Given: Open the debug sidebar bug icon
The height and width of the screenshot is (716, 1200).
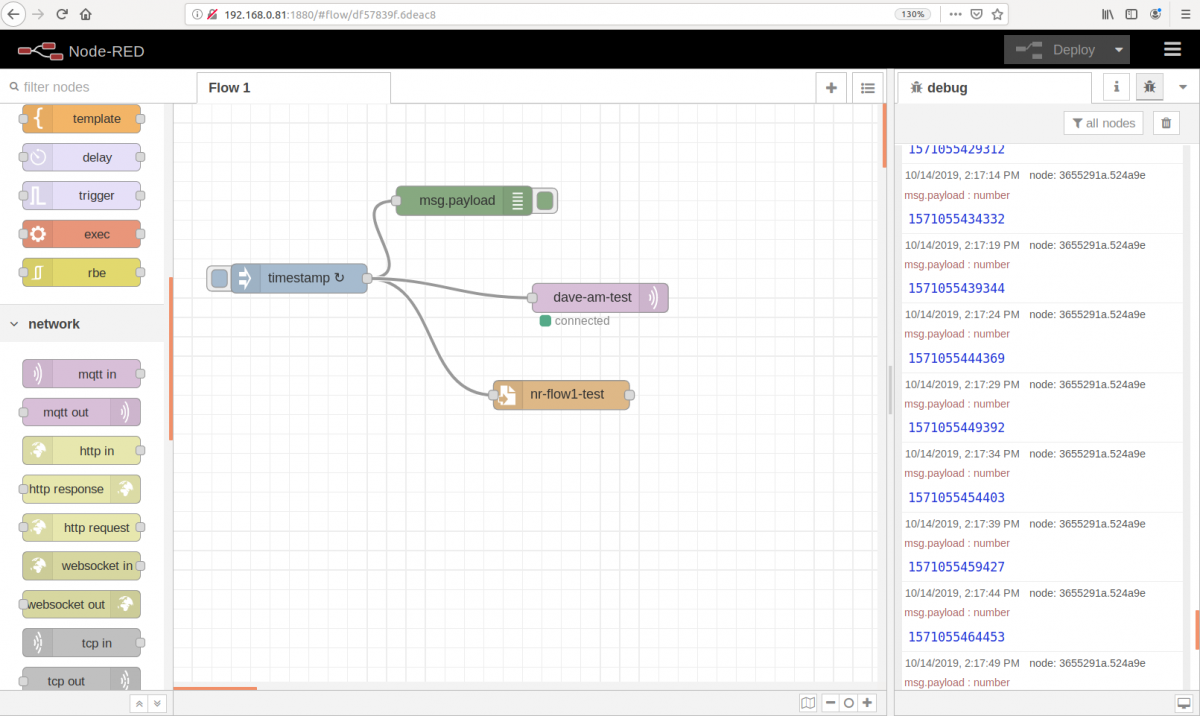Looking at the screenshot, I should pos(1148,87).
